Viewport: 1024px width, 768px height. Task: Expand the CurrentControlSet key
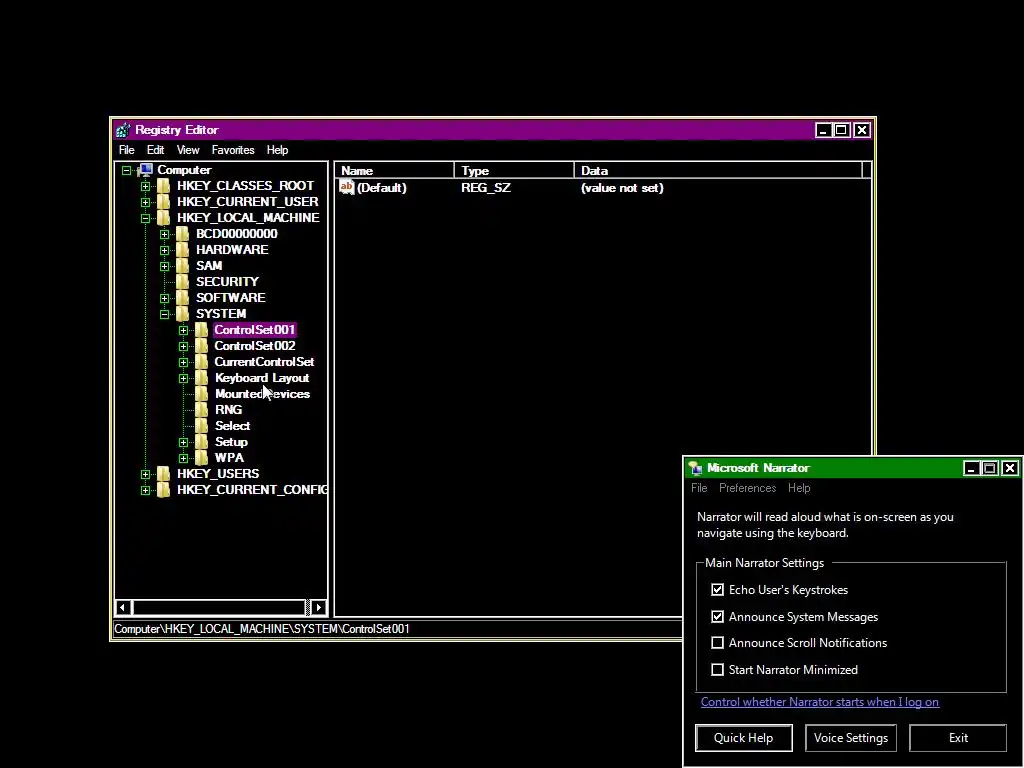pyautogui.click(x=184, y=362)
